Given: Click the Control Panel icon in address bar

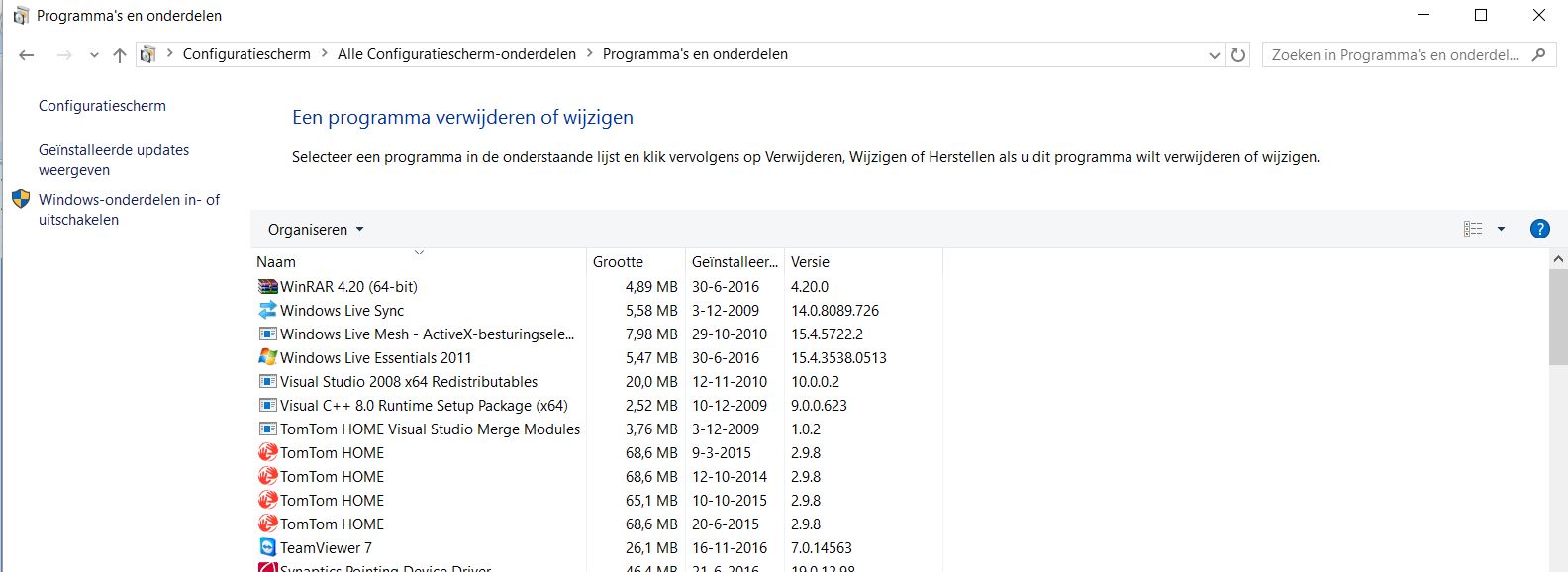Looking at the screenshot, I should click(x=147, y=54).
